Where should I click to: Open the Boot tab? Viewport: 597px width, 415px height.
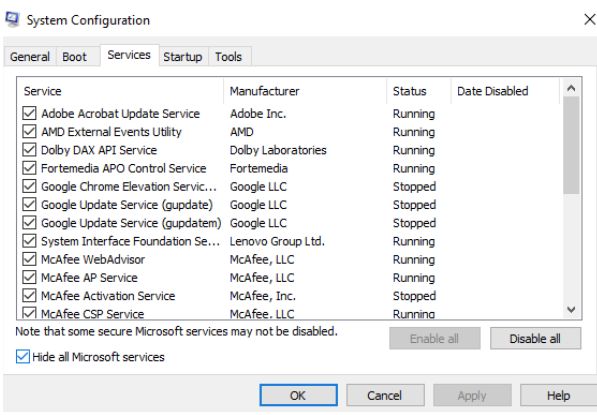75,57
